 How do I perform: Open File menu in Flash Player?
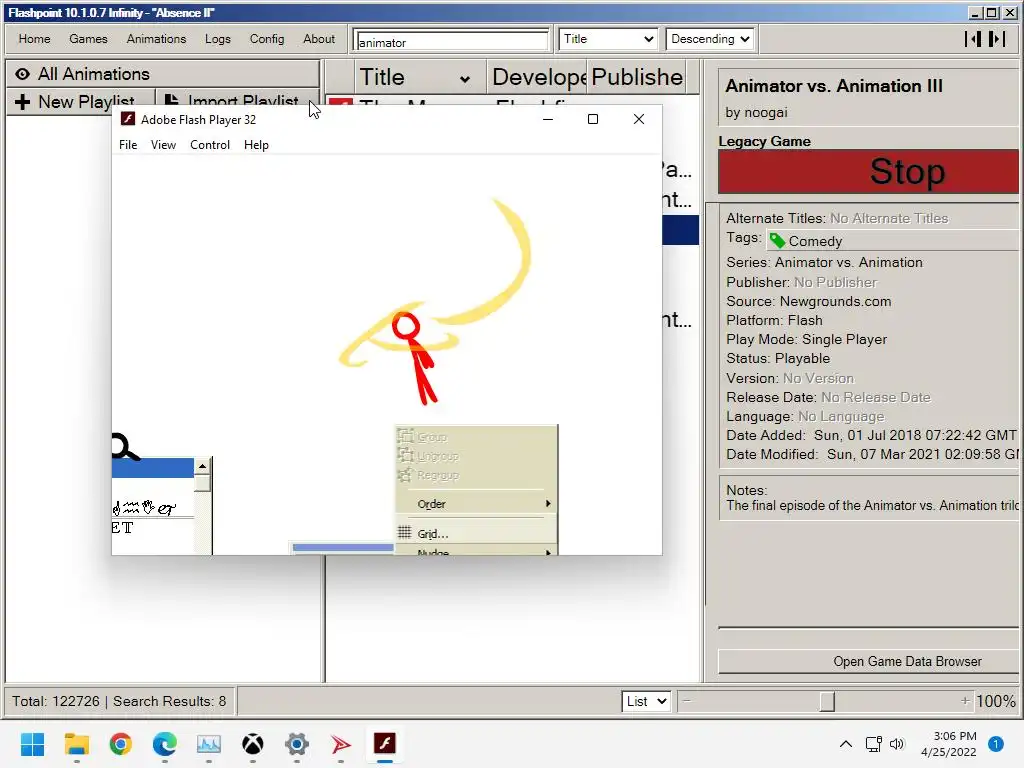(128, 145)
